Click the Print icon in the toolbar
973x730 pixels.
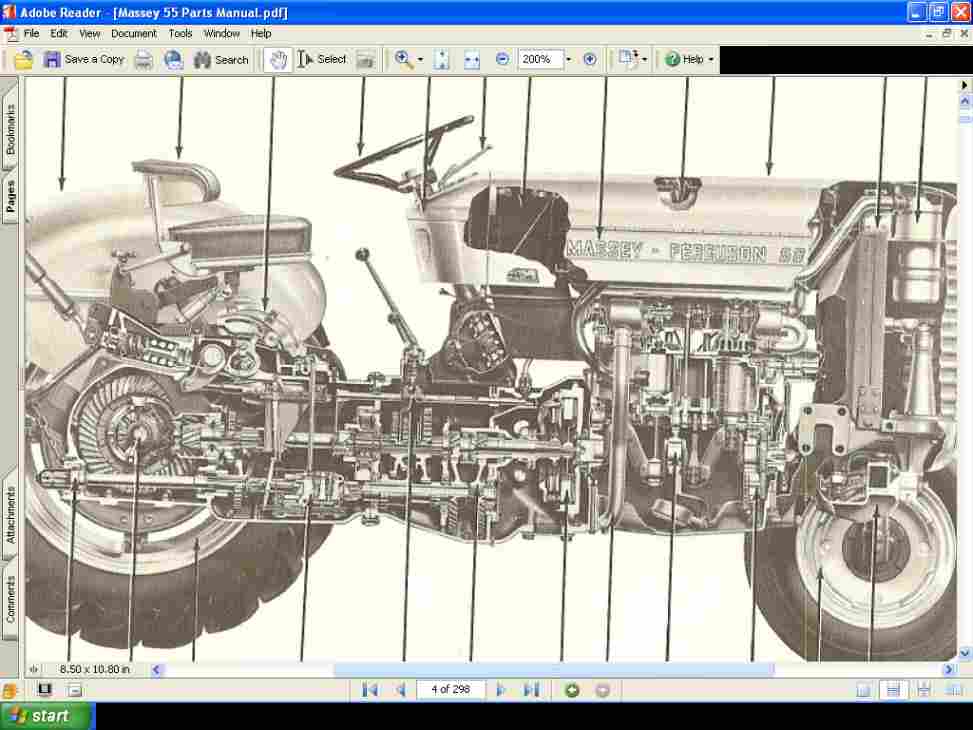pos(143,60)
